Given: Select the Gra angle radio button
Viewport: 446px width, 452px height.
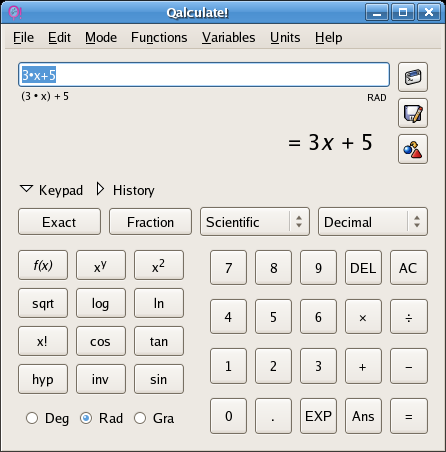Looking at the screenshot, I should click(140, 418).
